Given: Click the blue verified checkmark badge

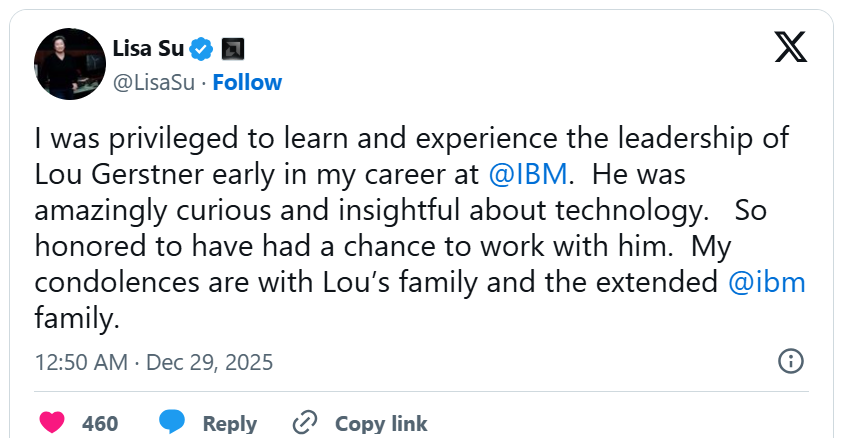Looking at the screenshot, I should point(202,48).
